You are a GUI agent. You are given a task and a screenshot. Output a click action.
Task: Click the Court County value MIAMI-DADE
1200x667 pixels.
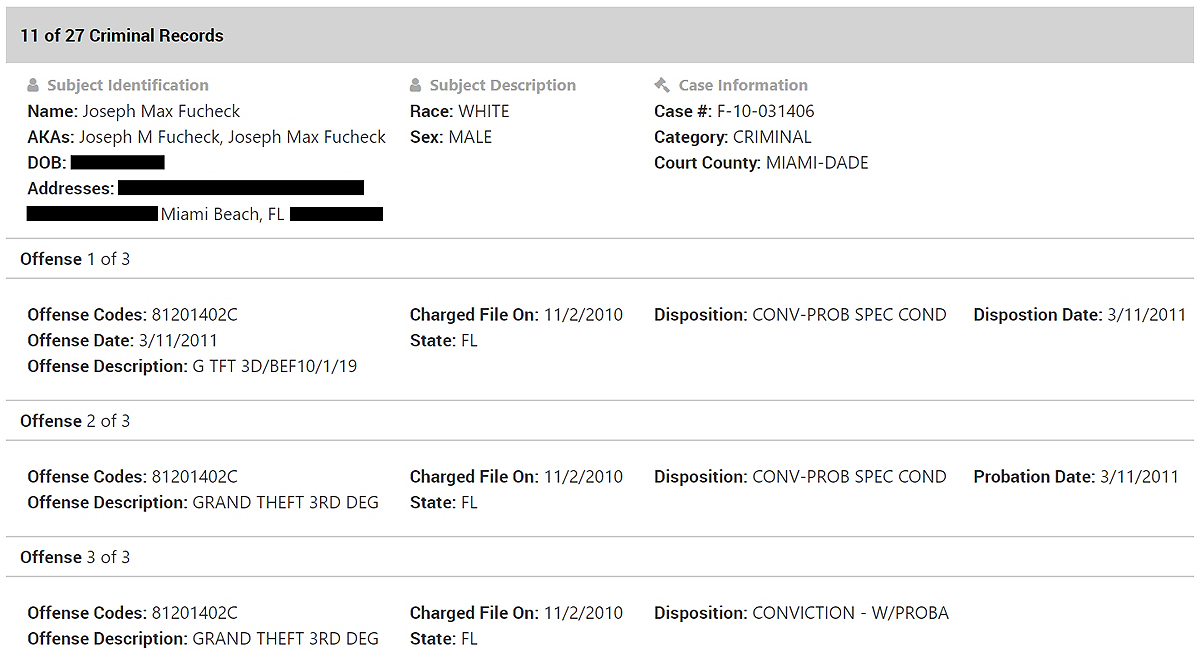(817, 163)
